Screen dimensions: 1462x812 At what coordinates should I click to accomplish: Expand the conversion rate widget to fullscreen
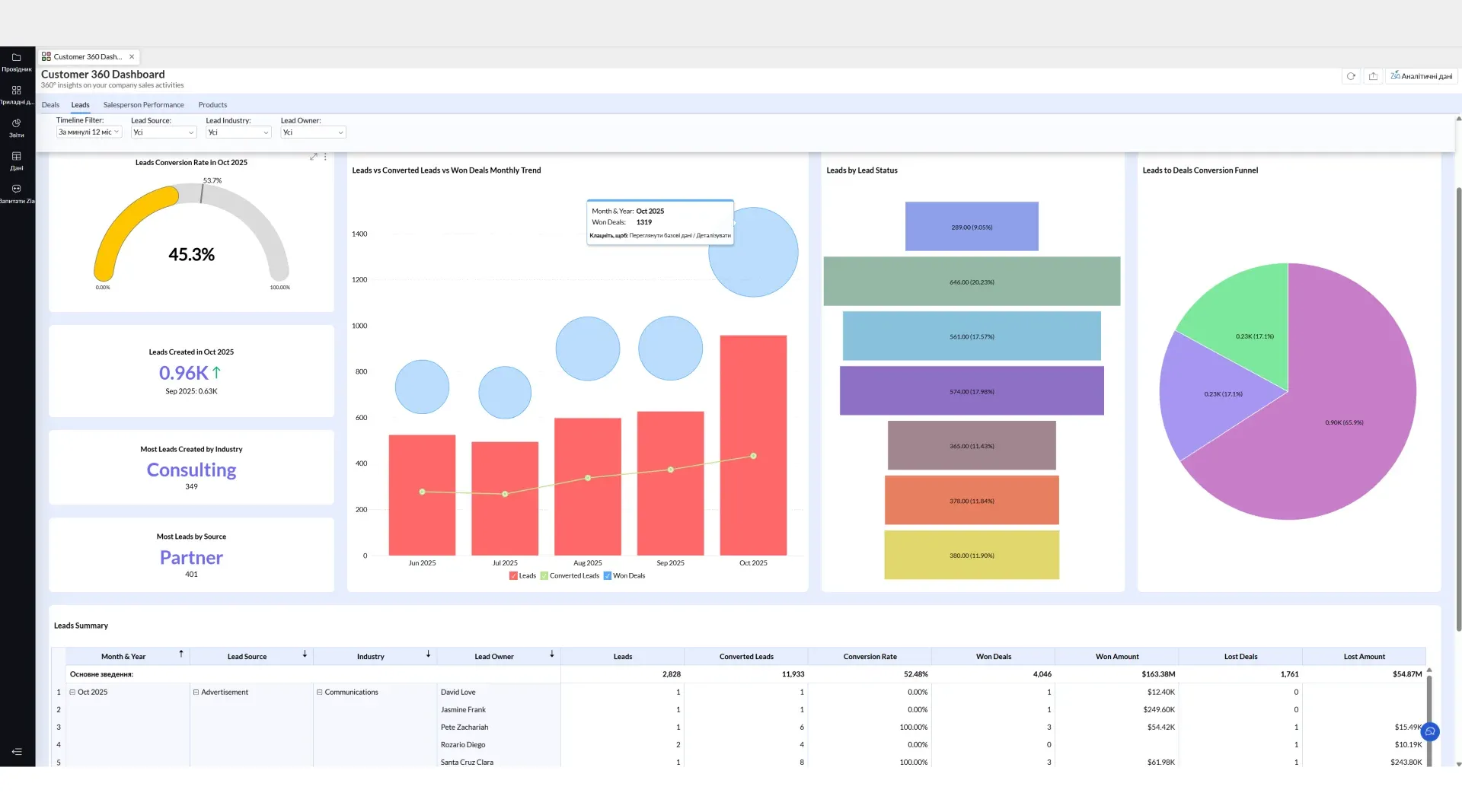click(x=314, y=157)
